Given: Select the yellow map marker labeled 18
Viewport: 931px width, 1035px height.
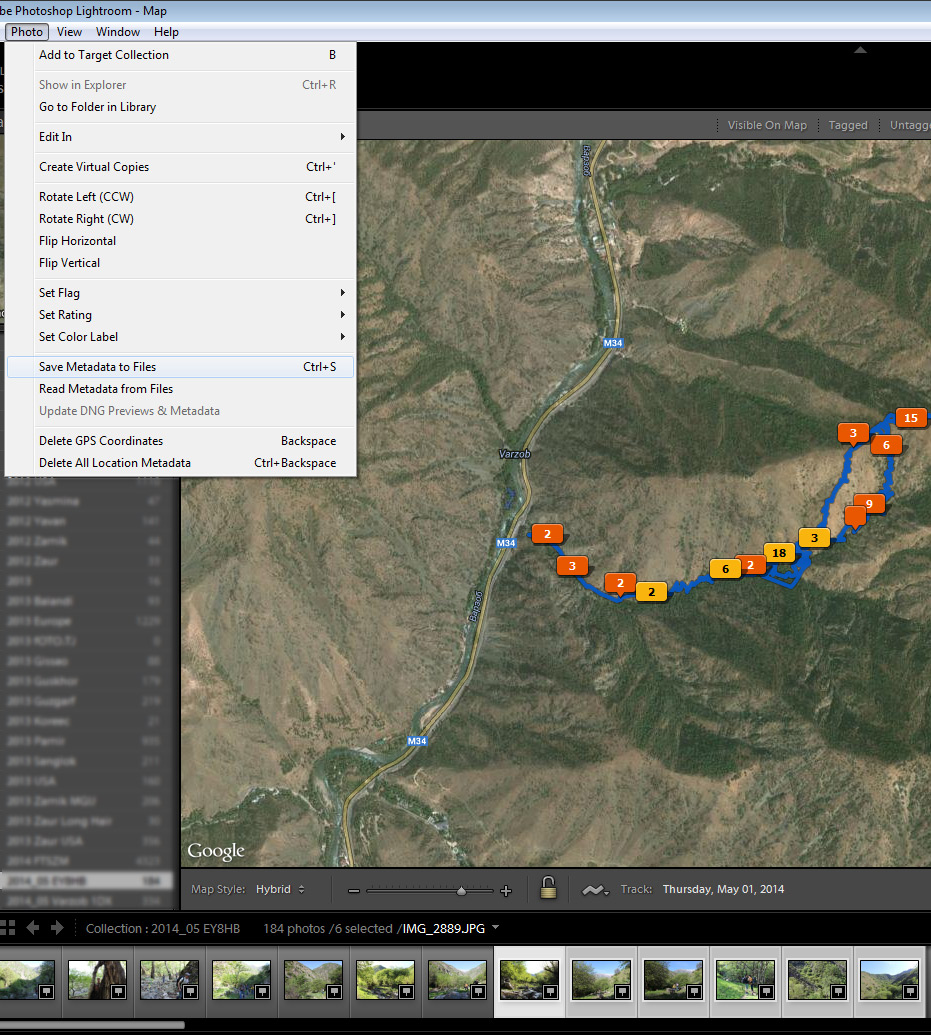Looking at the screenshot, I should [779, 553].
